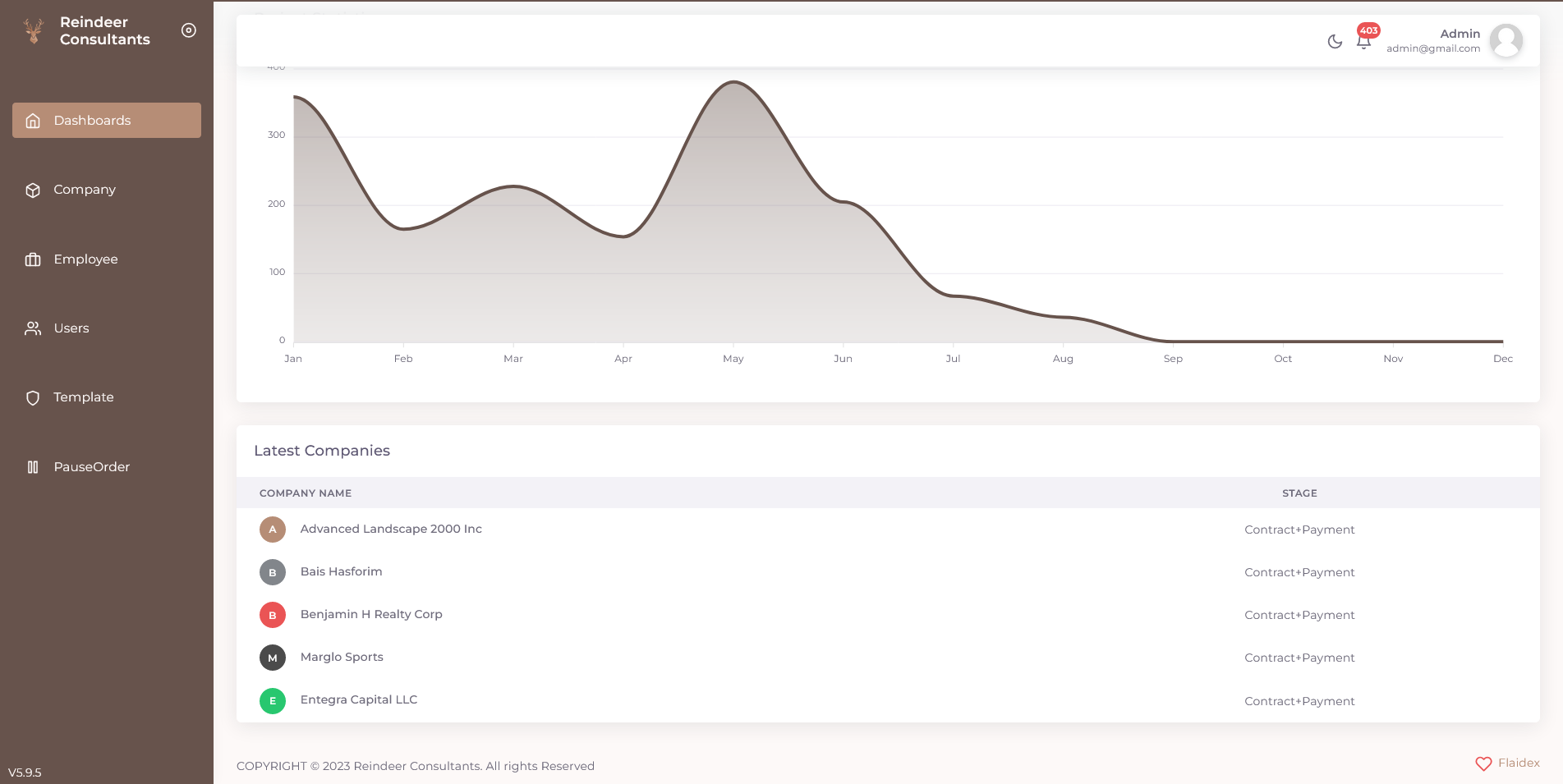Click the Template shield icon
The width and height of the screenshot is (1563, 784).
(33, 397)
